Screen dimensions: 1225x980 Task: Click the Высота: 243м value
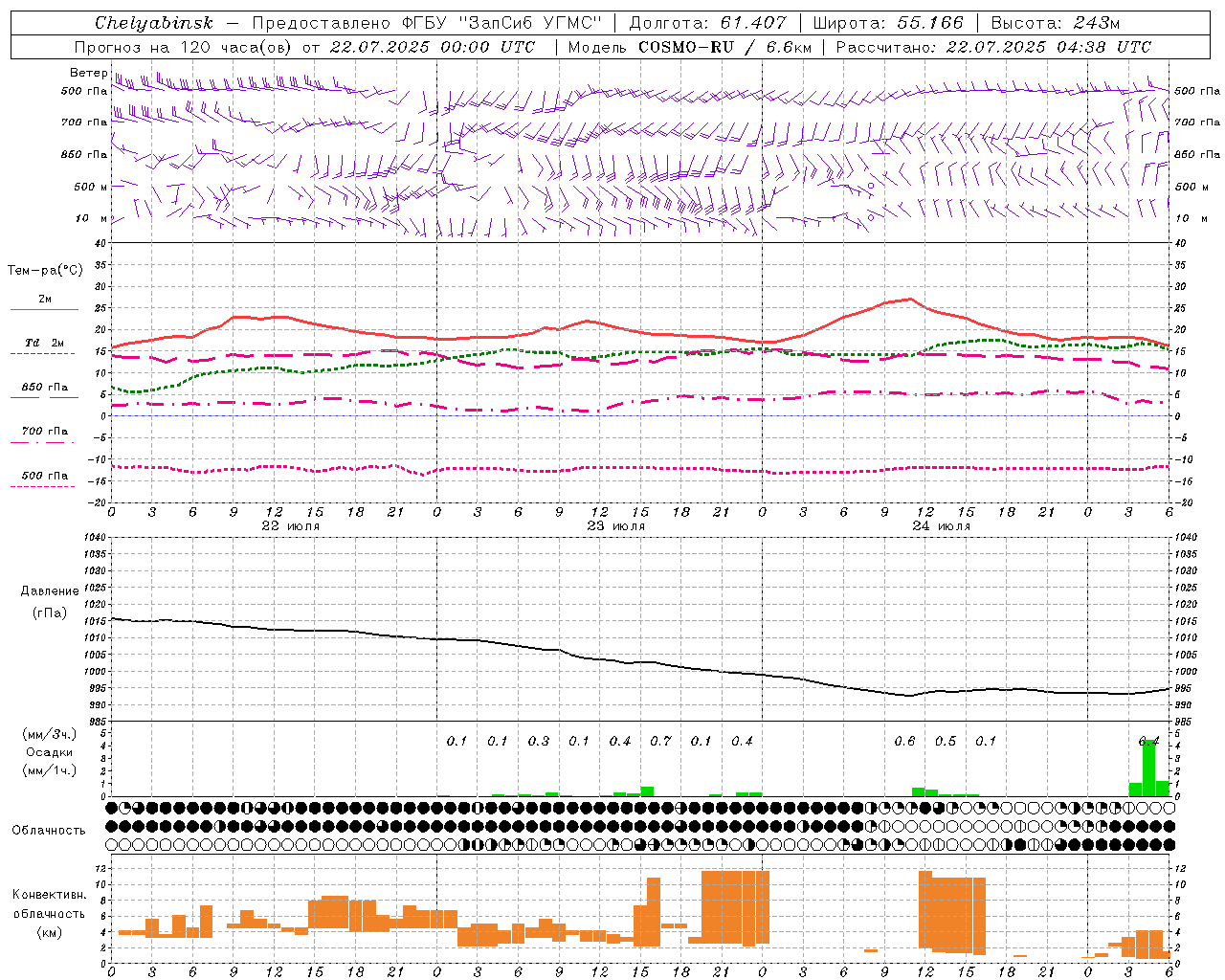pyautogui.click(x=1056, y=23)
